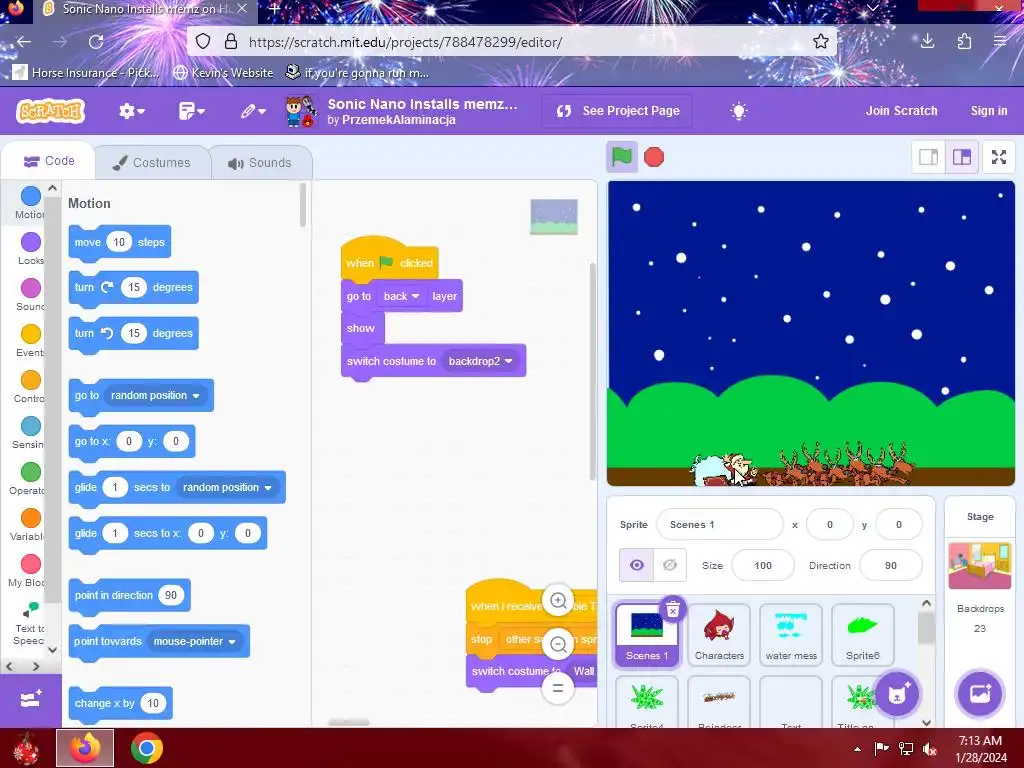Bookmark this page with star icon
The width and height of the screenshot is (1024, 768).
(820, 42)
